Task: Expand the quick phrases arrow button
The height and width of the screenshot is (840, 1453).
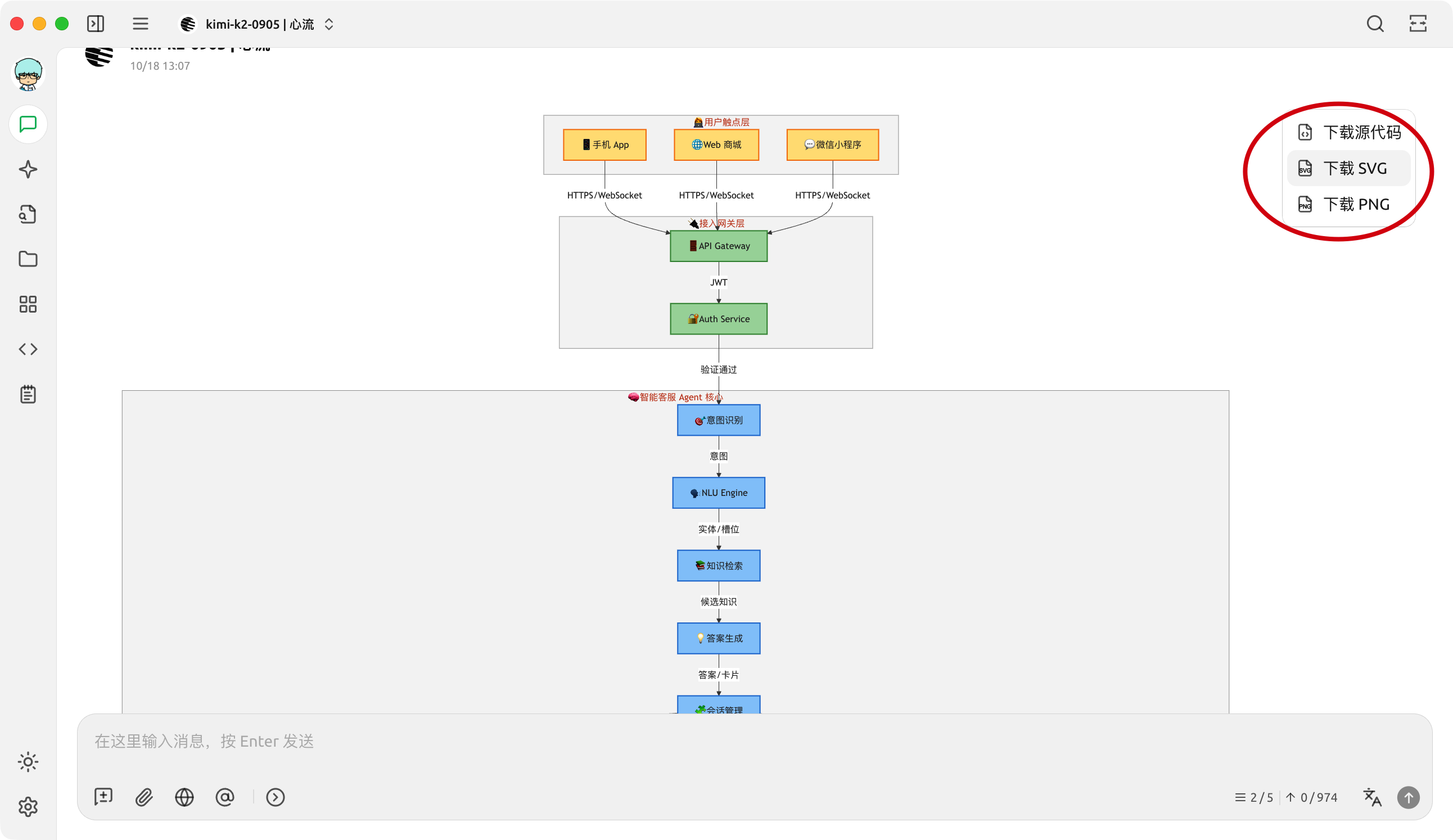Action: pyautogui.click(x=276, y=797)
